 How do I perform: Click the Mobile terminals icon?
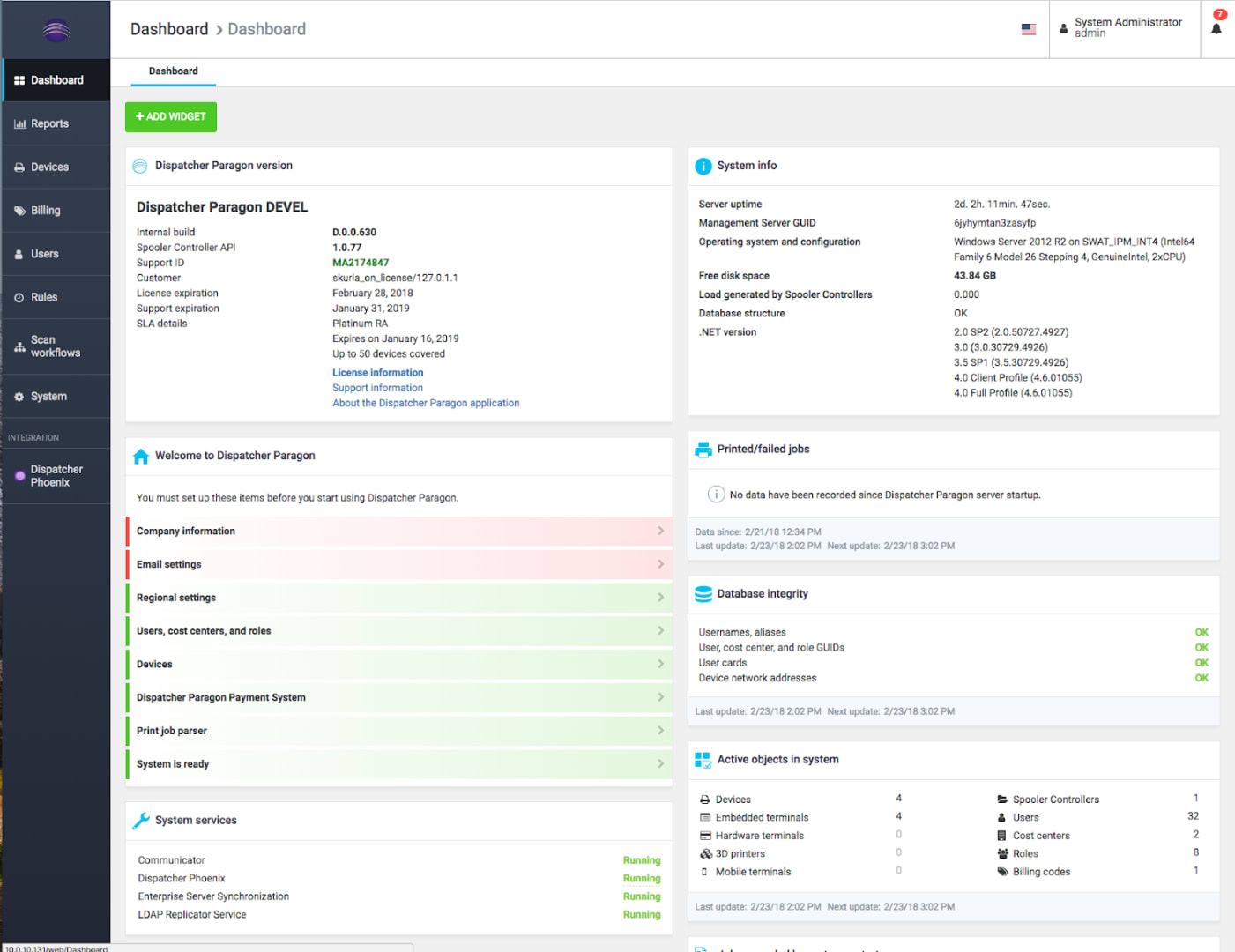[x=704, y=872]
